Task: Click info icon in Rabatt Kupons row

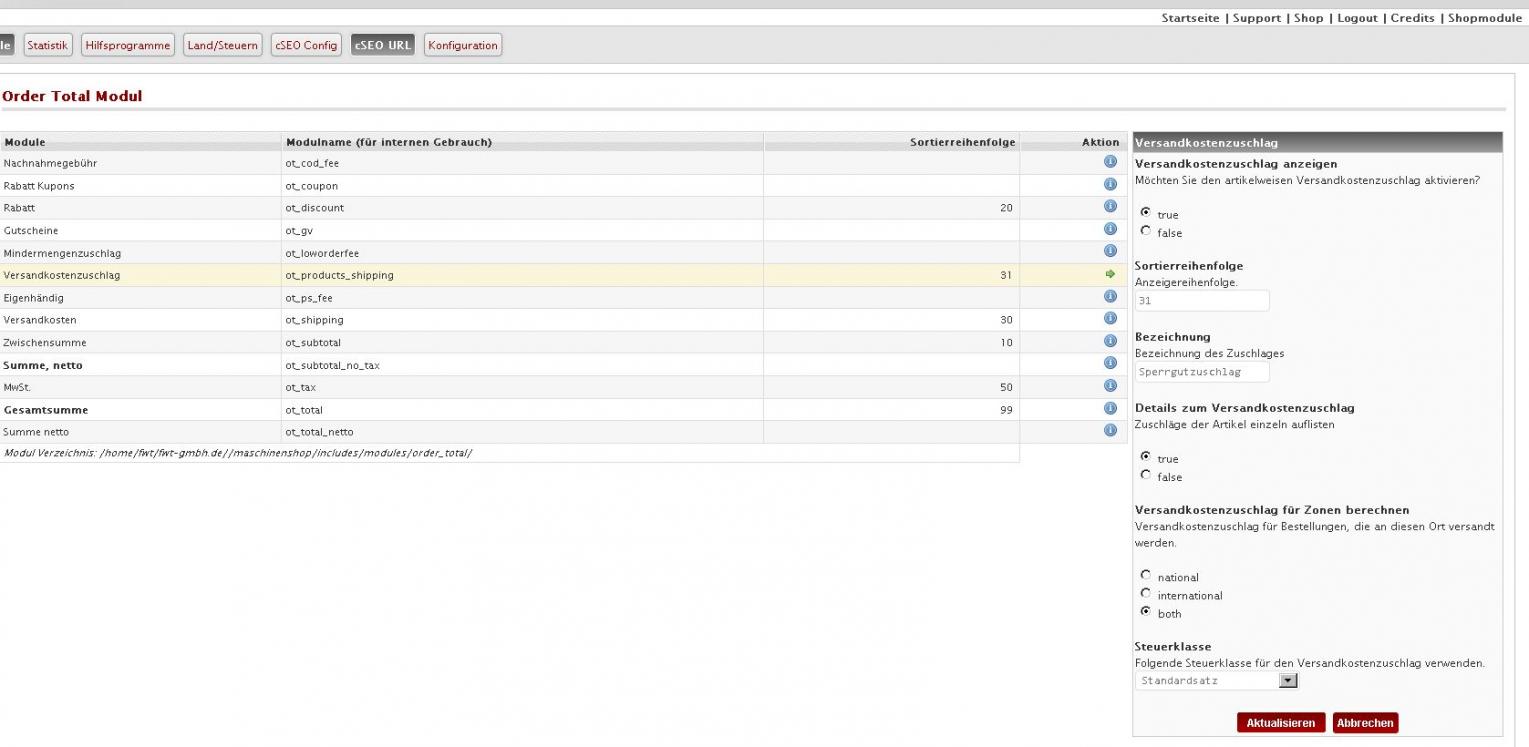Action: [x=1109, y=185]
